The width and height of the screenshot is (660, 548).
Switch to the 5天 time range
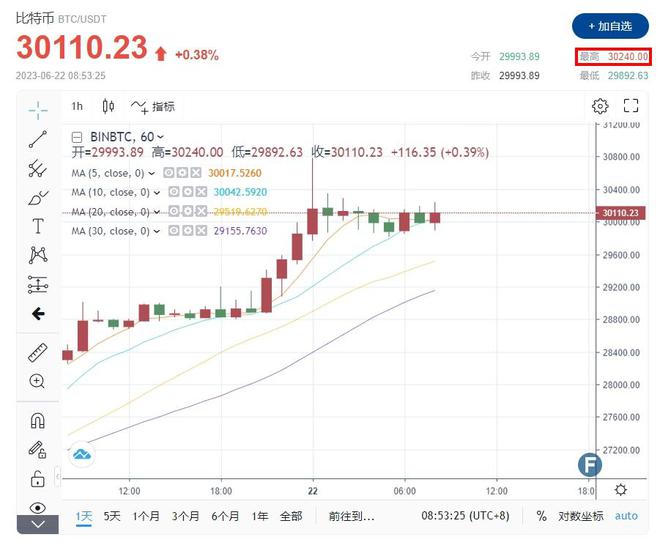(x=112, y=516)
